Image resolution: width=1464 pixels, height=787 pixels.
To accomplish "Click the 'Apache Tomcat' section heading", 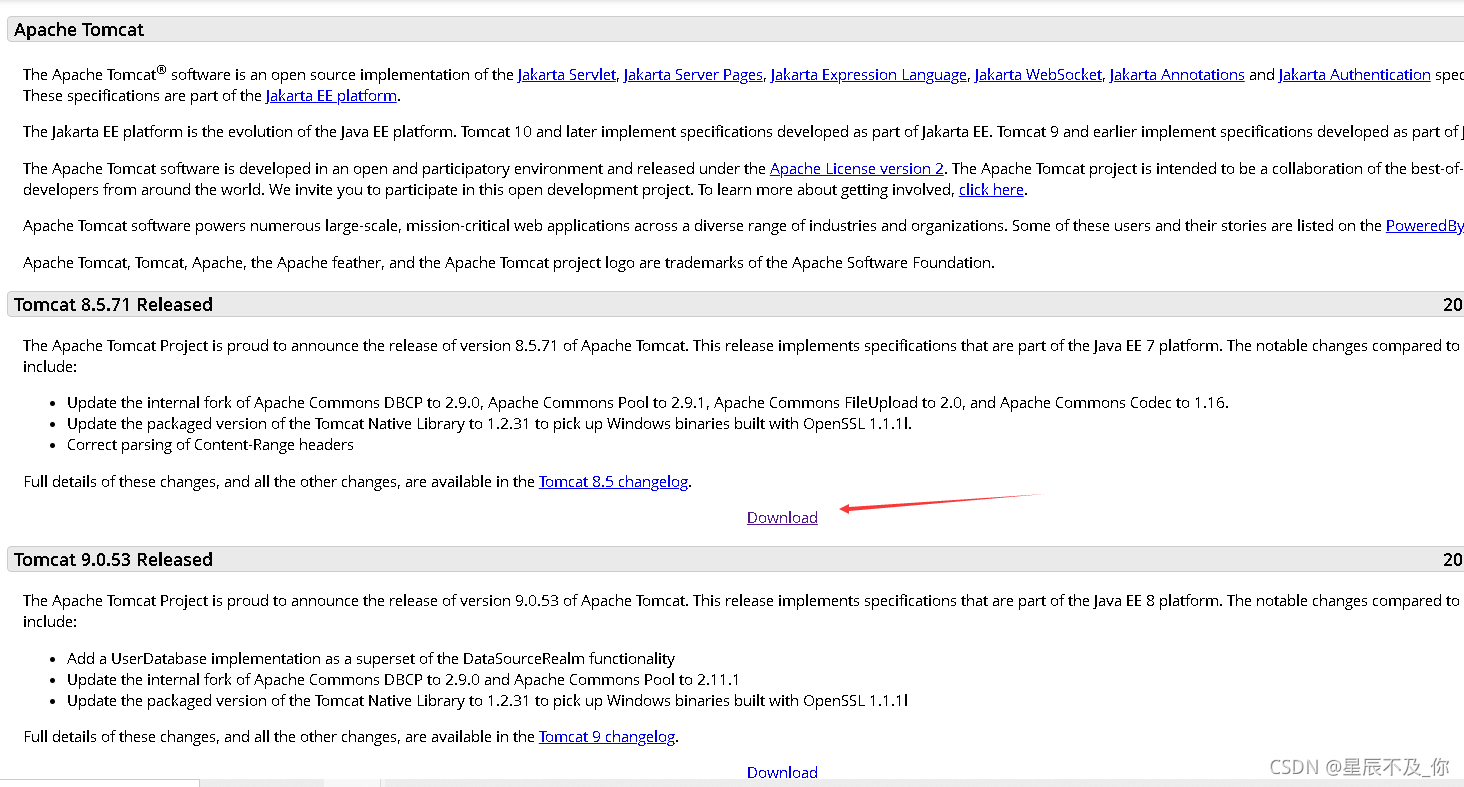I will pos(79,30).
